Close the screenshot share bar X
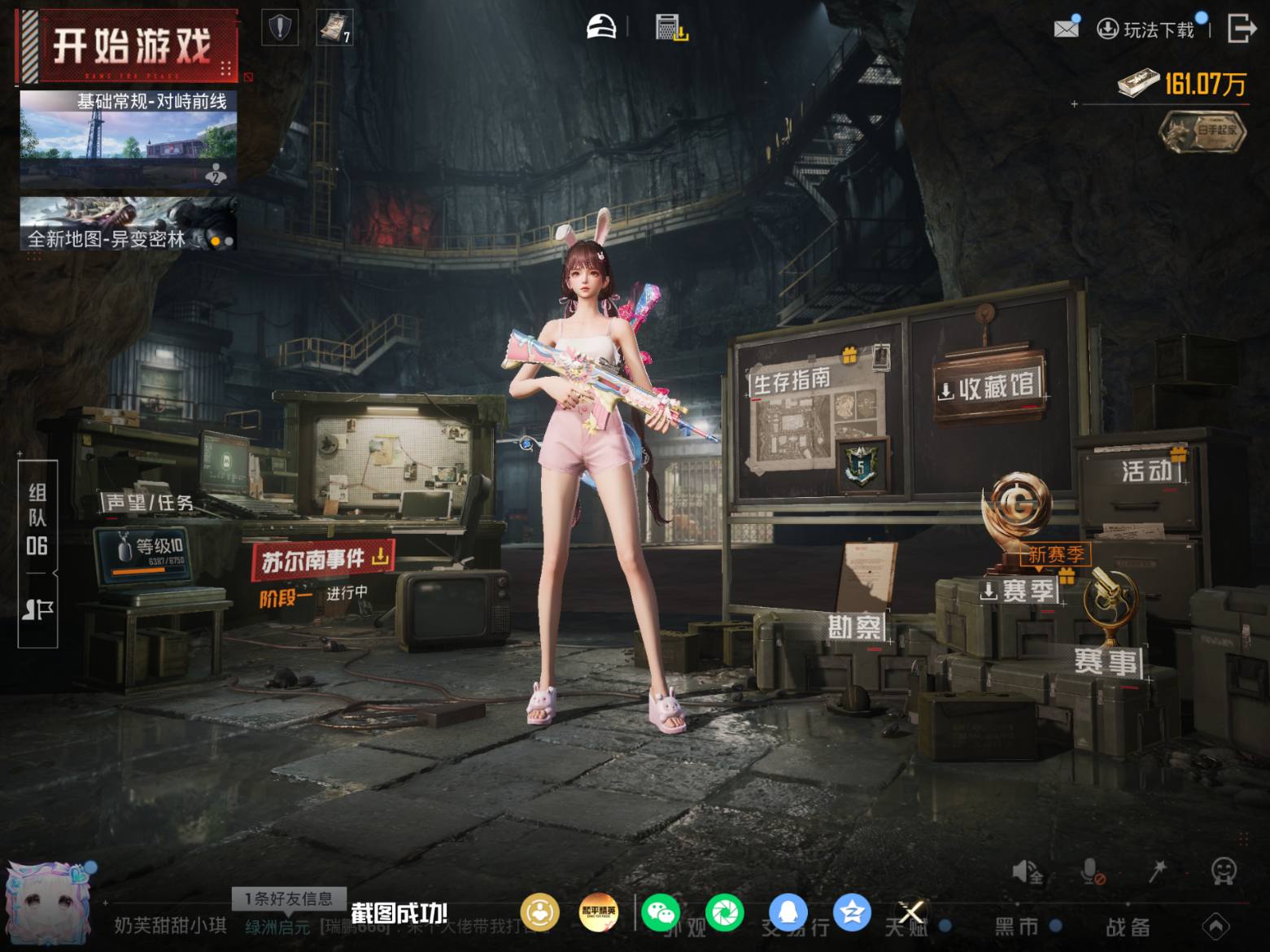The image size is (1270, 952). (x=912, y=912)
